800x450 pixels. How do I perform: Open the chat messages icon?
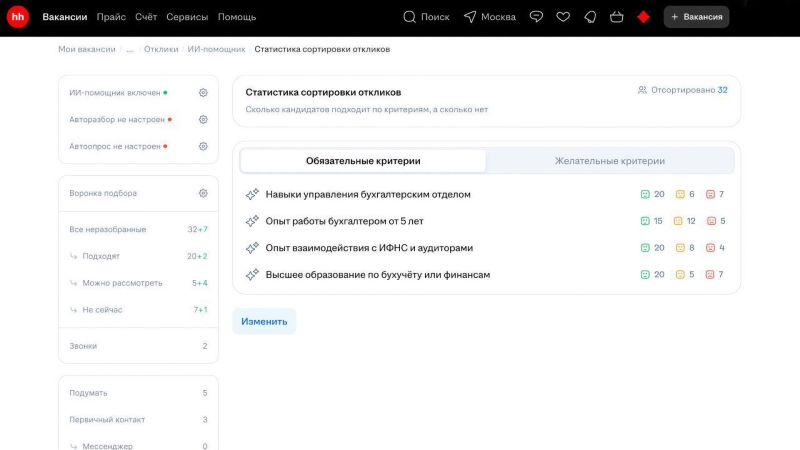click(x=536, y=17)
